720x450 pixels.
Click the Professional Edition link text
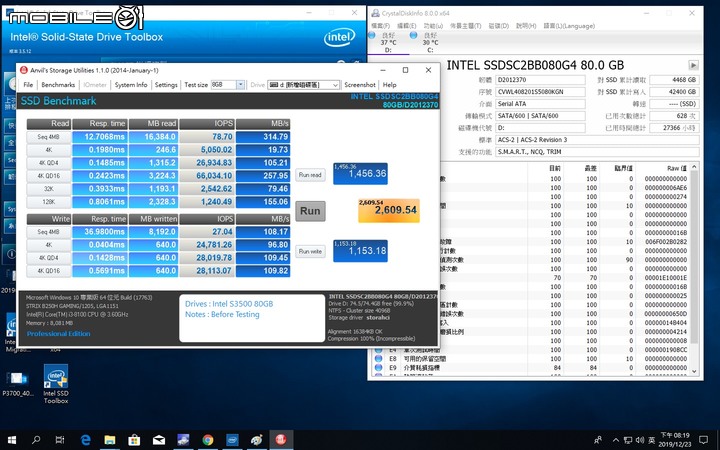click(x=58, y=334)
